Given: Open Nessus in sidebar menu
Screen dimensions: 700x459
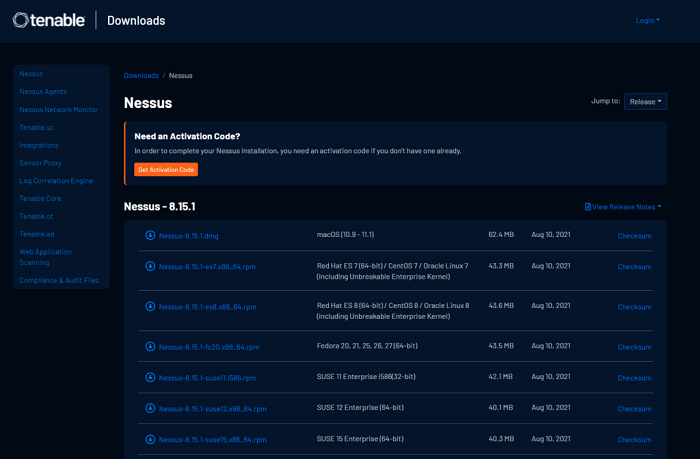Looking at the screenshot, I should tap(31, 74).
